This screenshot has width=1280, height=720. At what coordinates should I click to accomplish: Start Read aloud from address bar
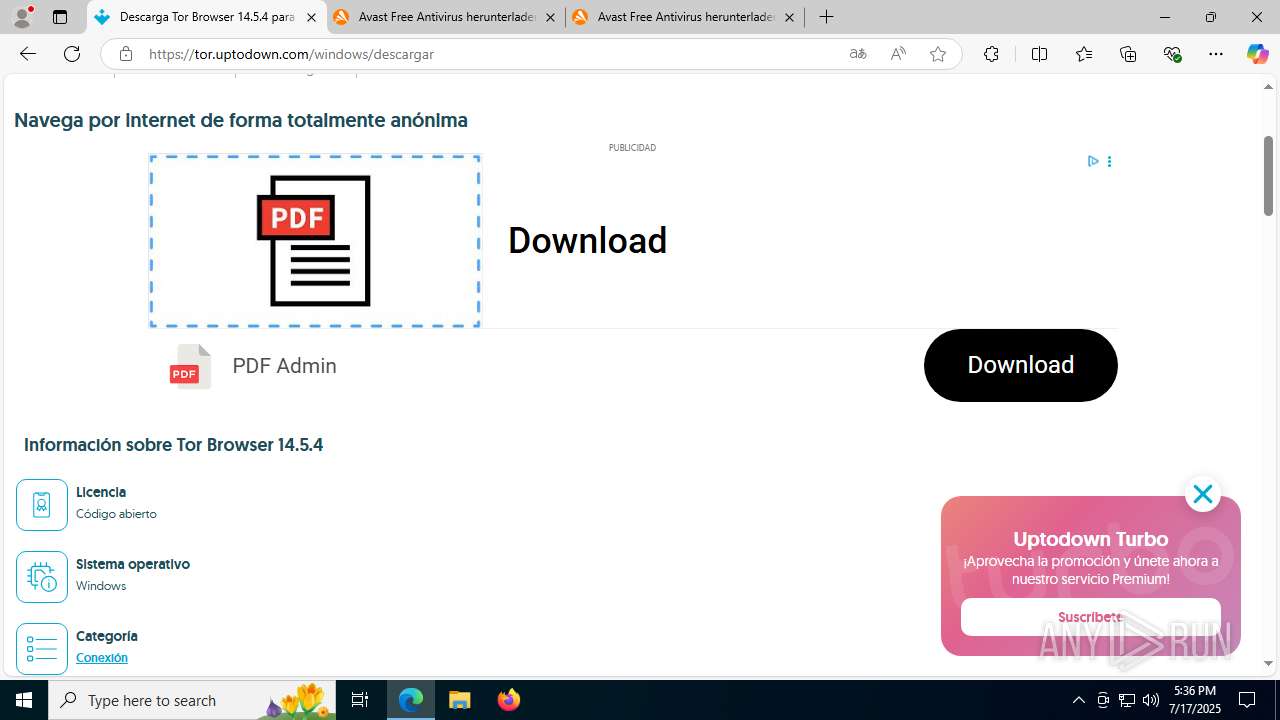tap(898, 54)
